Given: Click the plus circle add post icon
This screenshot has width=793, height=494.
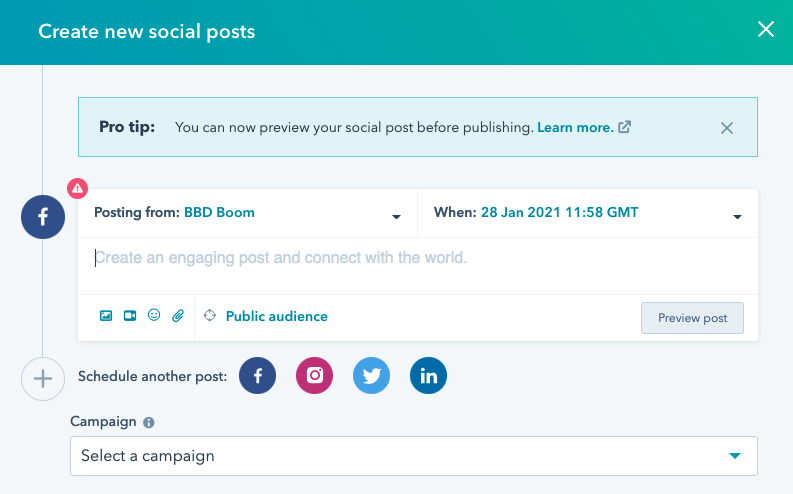Looking at the screenshot, I should coord(43,379).
